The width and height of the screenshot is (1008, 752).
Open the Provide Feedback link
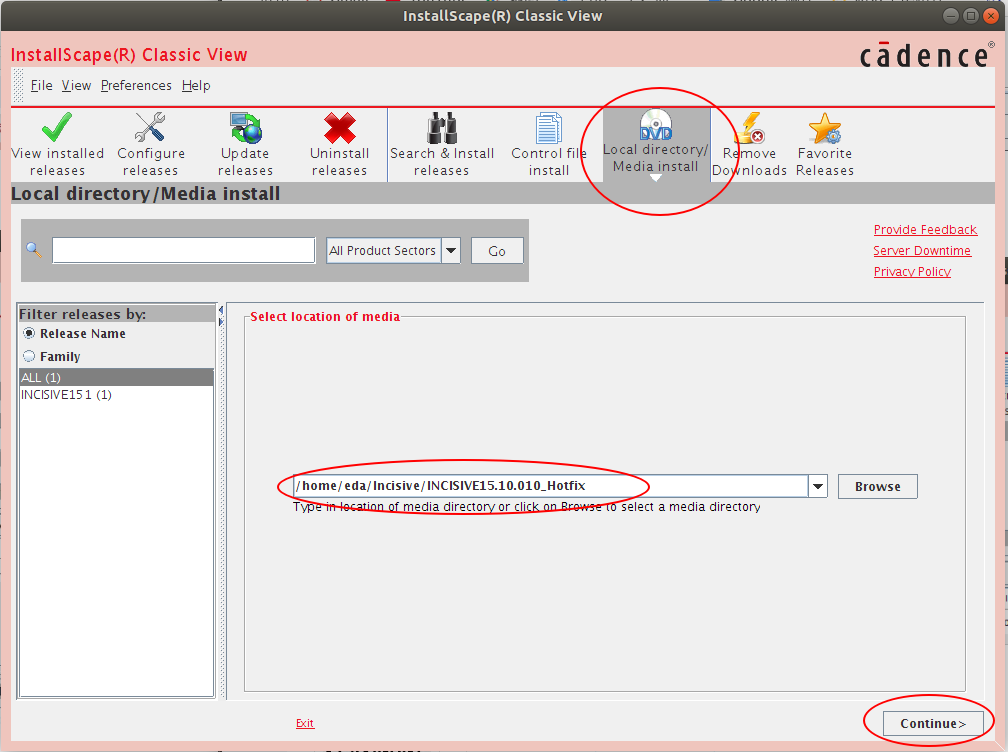click(x=925, y=229)
